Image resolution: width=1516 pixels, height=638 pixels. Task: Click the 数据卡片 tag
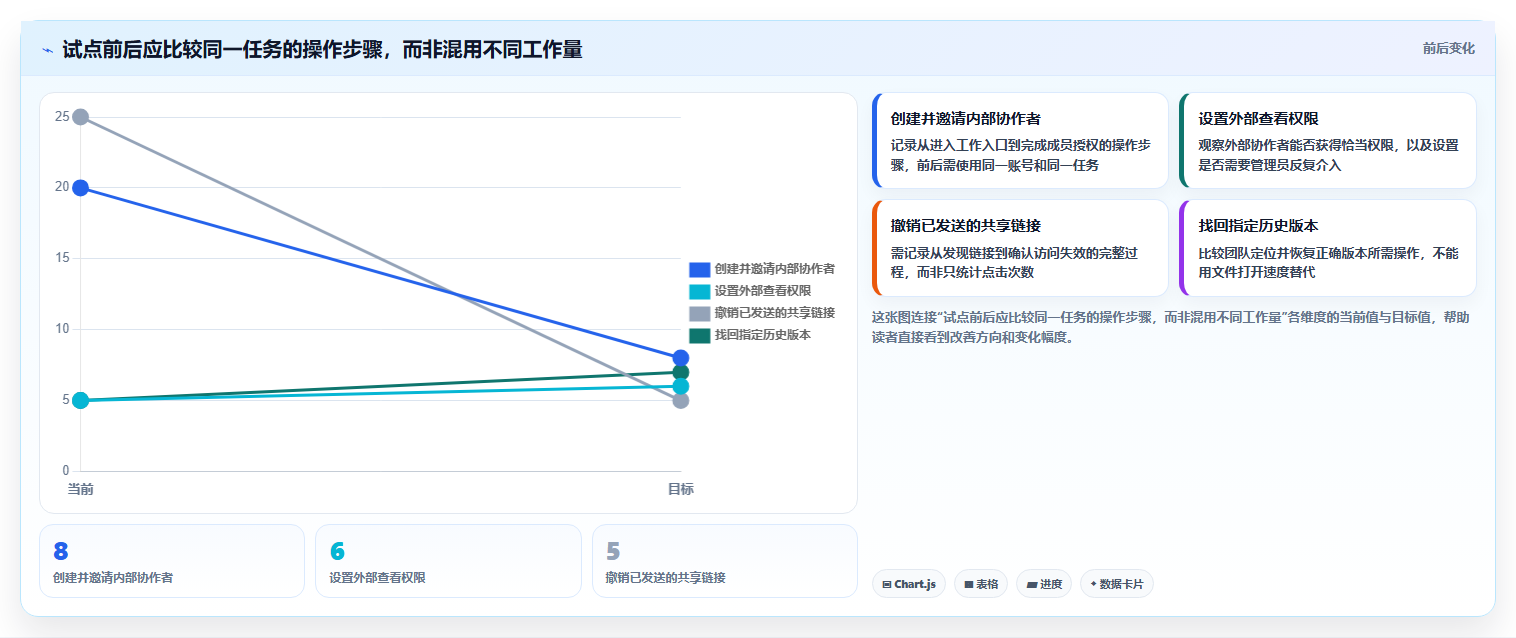[x=1117, y=584]
